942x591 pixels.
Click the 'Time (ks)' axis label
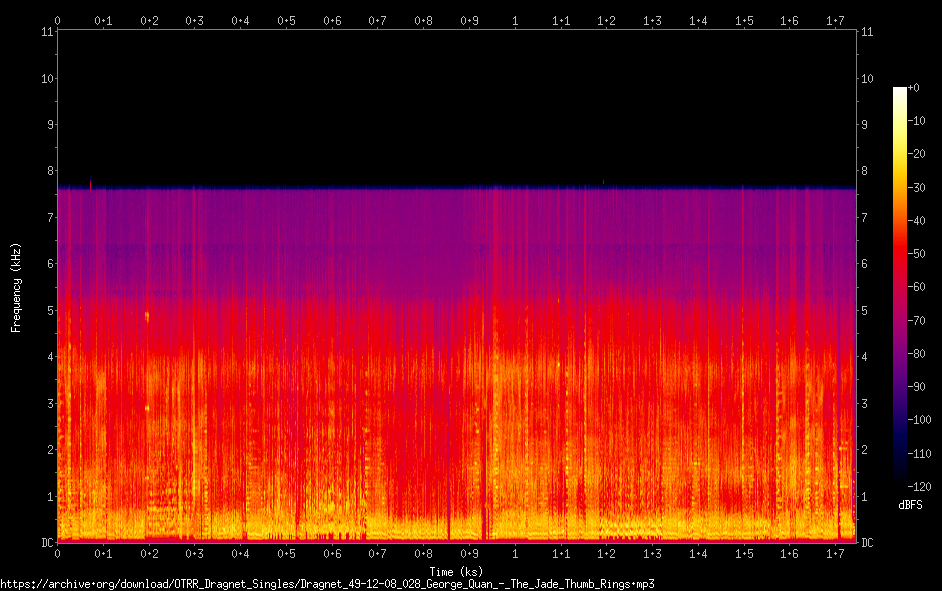point(456,571)
